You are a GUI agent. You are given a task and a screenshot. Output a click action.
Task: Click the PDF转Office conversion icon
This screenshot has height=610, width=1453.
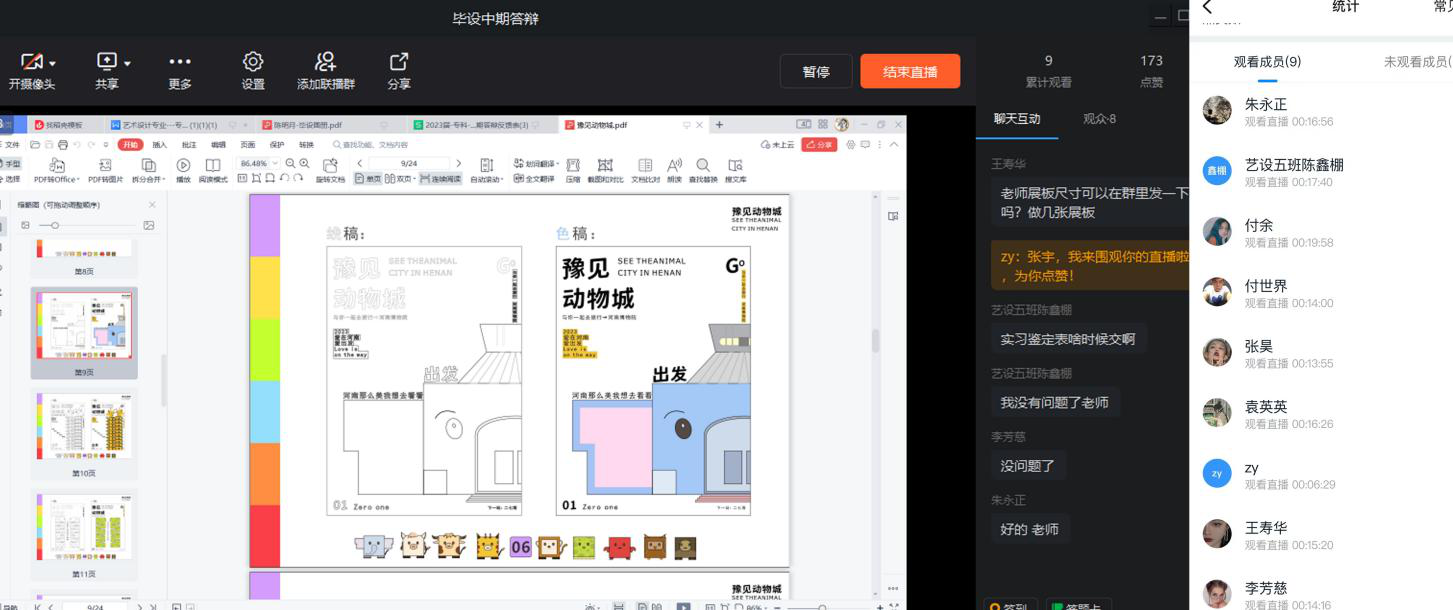tap(56, 165)
